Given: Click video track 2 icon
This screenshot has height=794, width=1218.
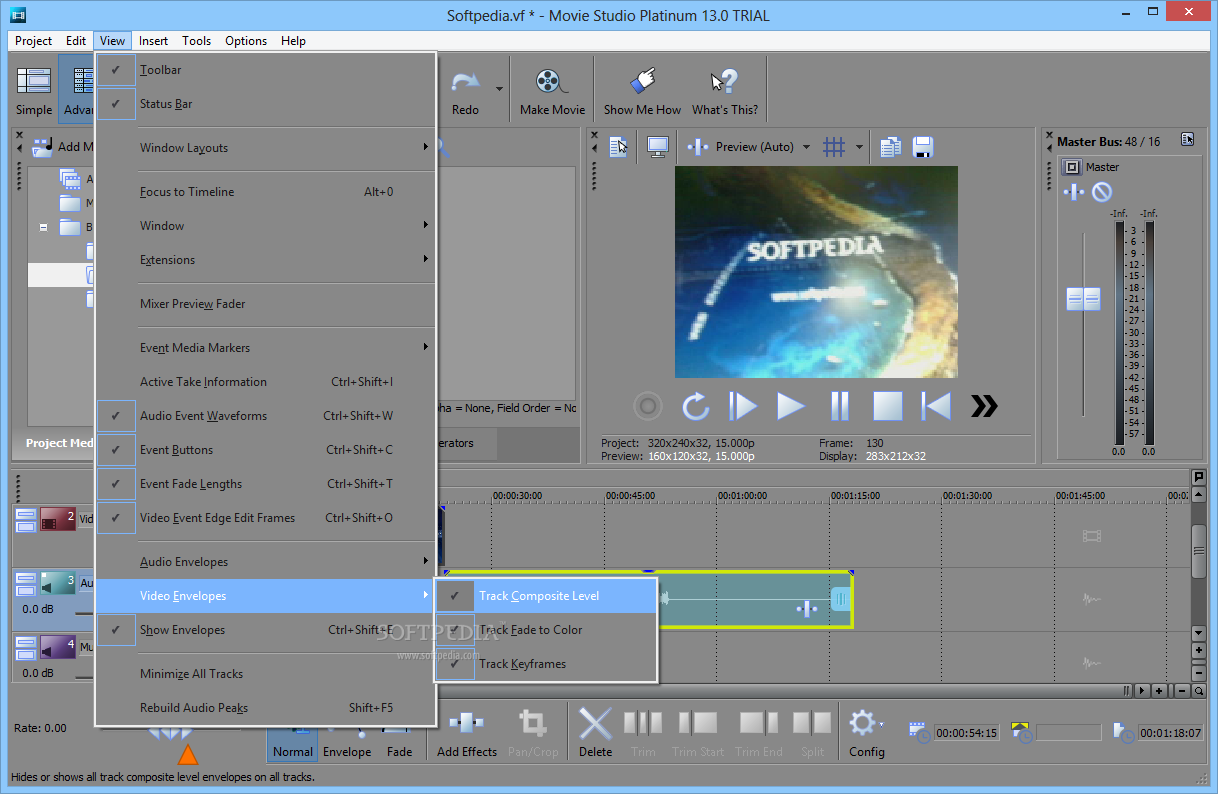Looking at the screenshot, I should [x=58, y=519].
